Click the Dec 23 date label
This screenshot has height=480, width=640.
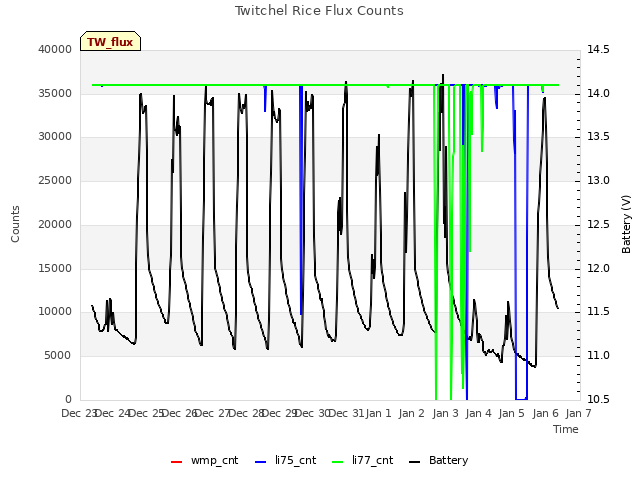click(x=79, y=413)
